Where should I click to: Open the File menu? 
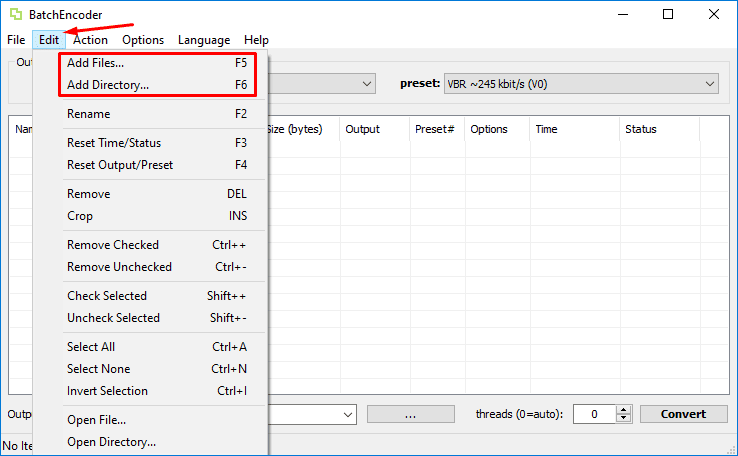coord(16,40)
